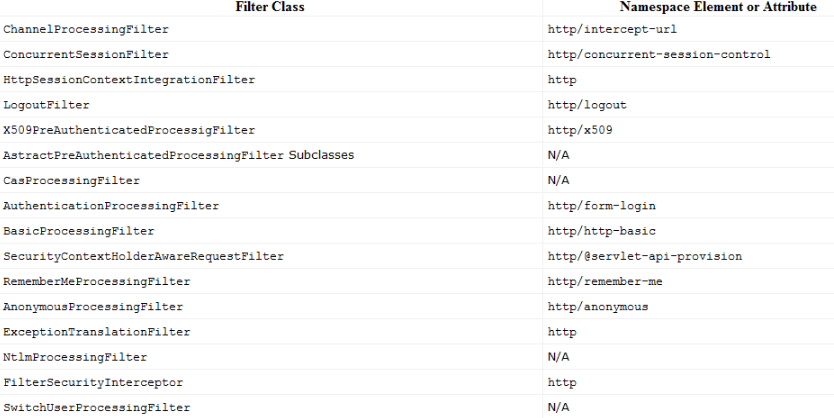The width and height of the screenshot is (834, 418).
Task: Click AstractPreAuthenticatedProcessingFilter Subclasses entry
Action: [x=178, y=156]
